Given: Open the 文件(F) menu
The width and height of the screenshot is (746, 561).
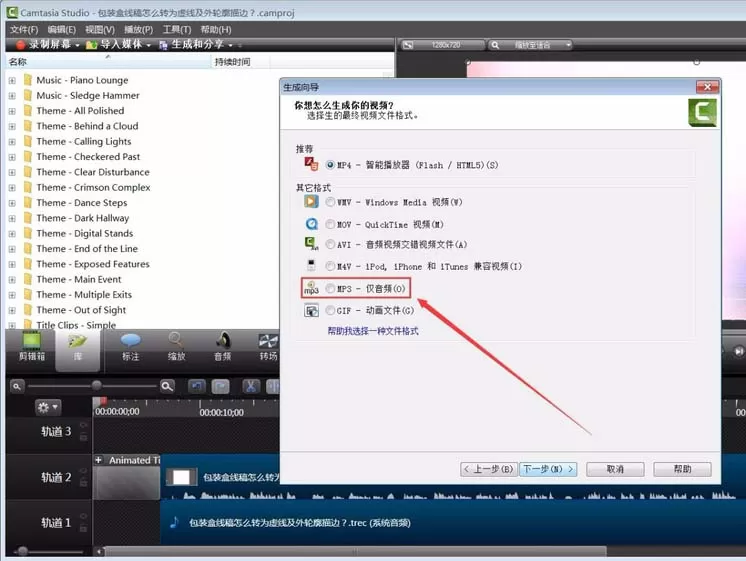Looking at the screenshot, I should (24, 30).
